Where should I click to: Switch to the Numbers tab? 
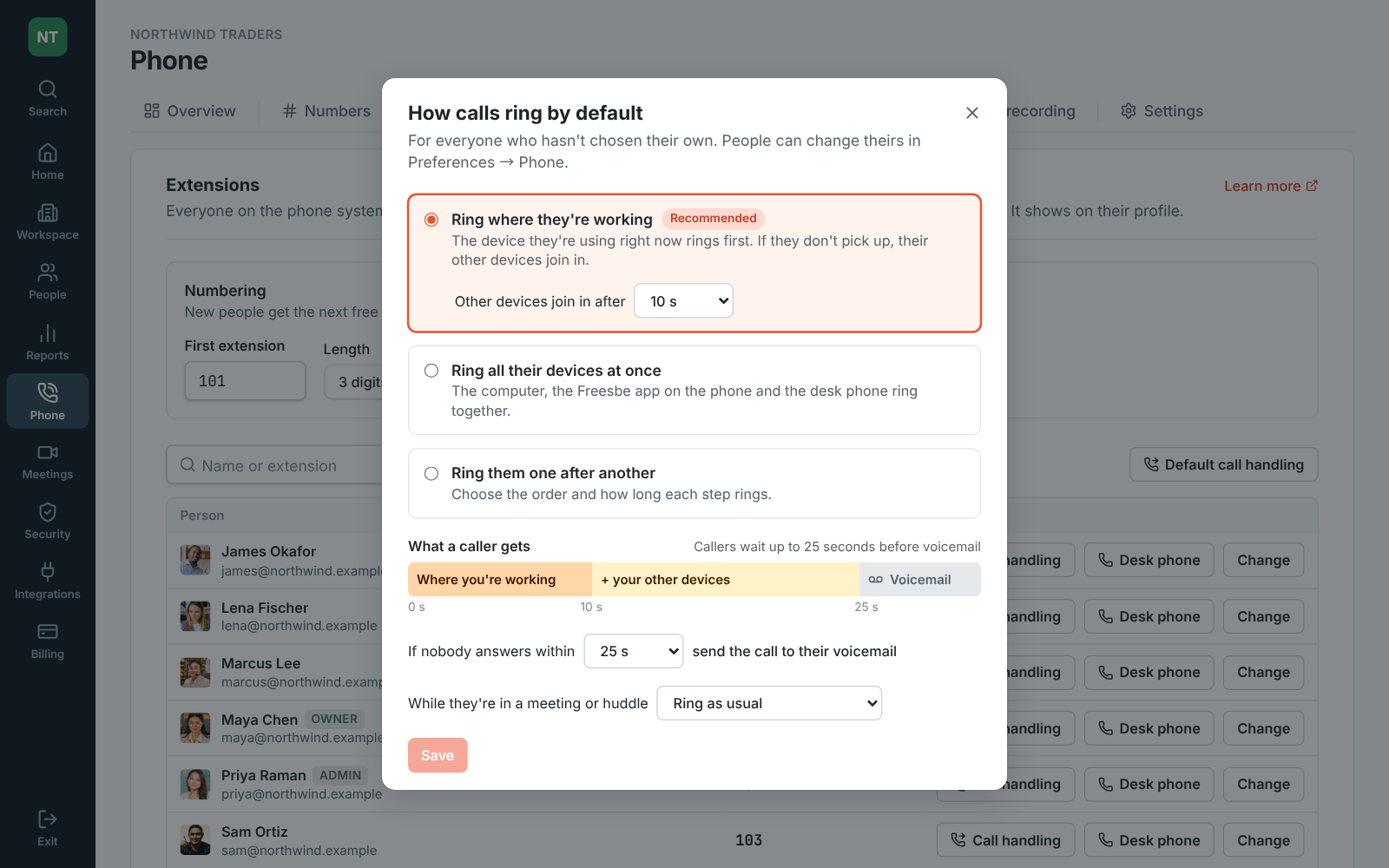[327, 111]
